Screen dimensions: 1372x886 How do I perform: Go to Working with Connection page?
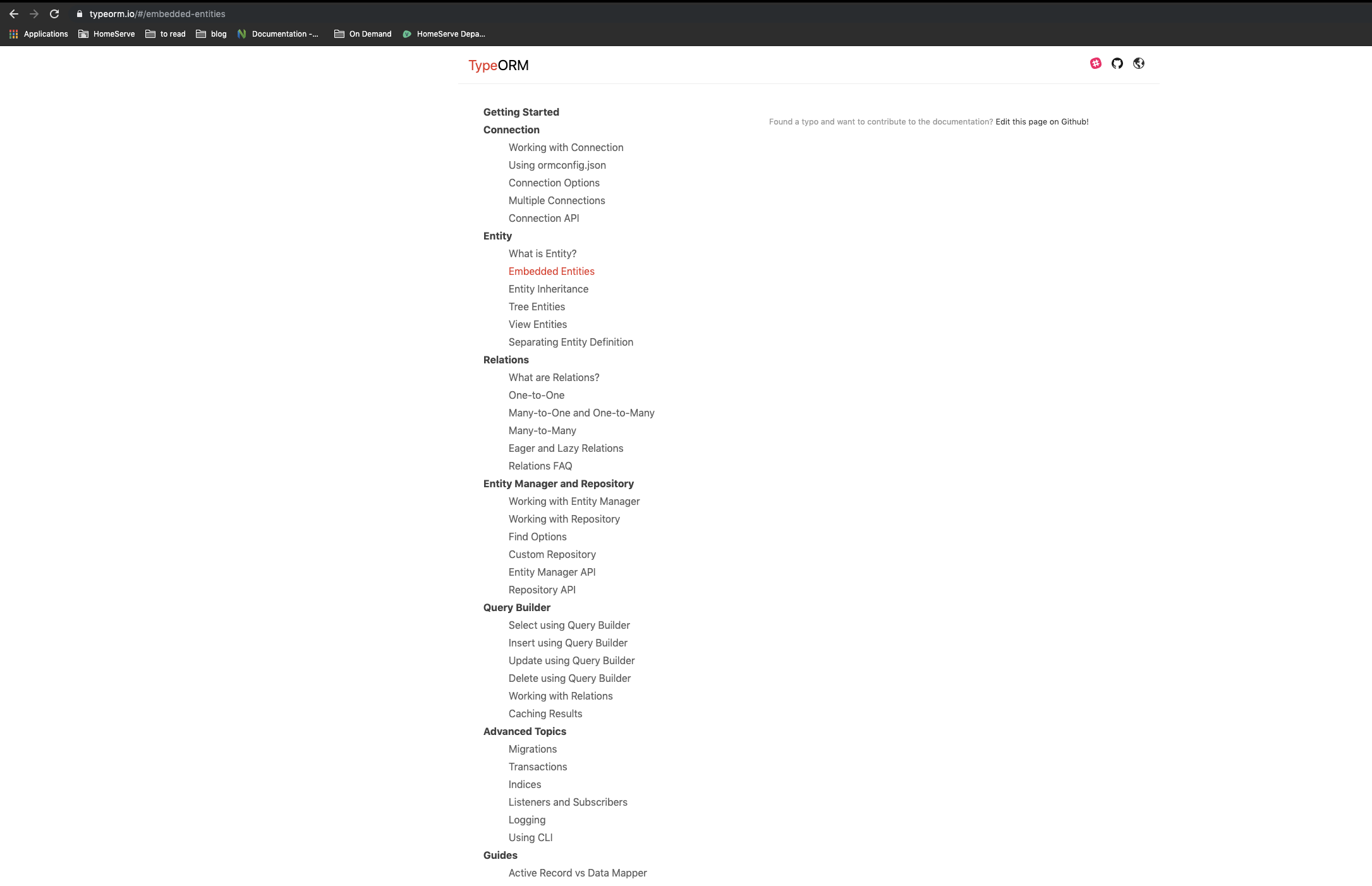coord(566,147)
